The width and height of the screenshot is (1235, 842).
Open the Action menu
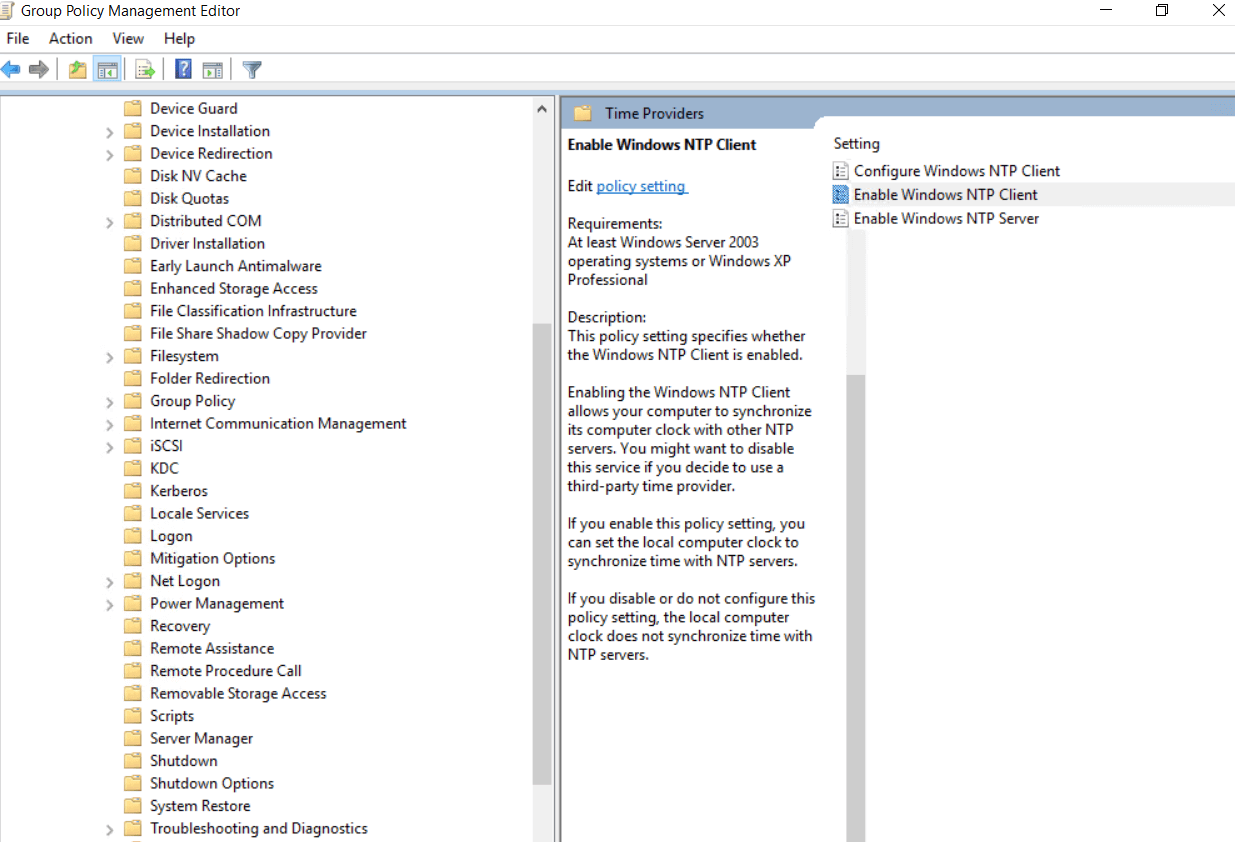[x=71, y=38]
